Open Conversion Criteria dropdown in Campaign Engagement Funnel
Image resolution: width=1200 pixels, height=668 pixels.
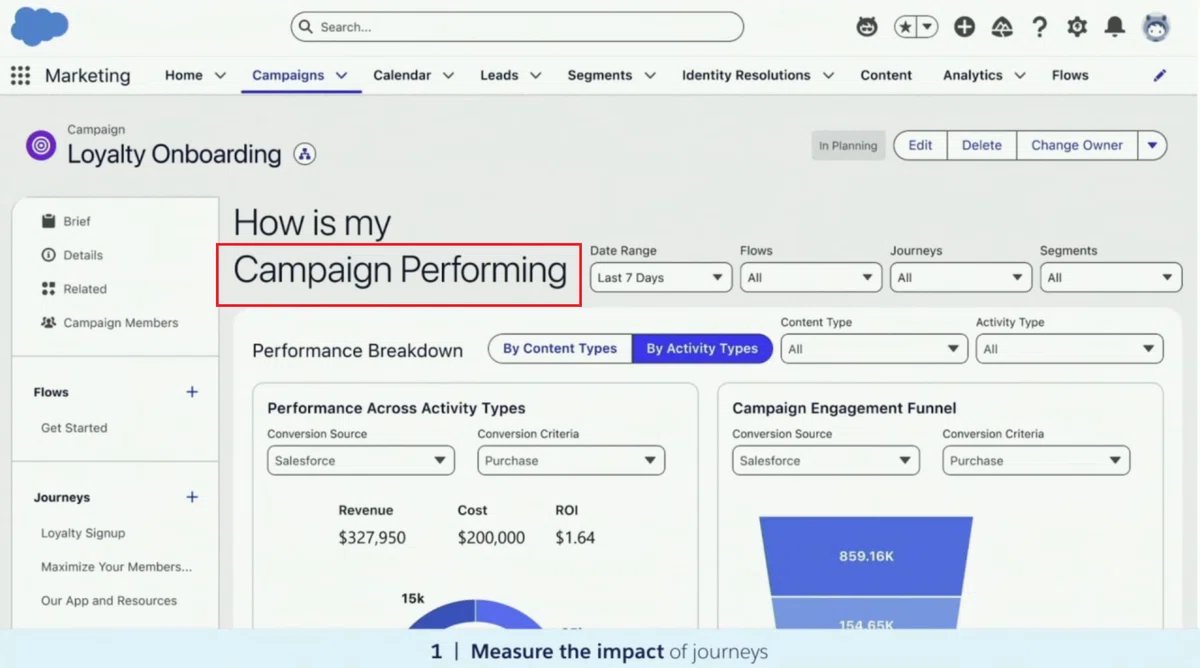[1036, 461]
